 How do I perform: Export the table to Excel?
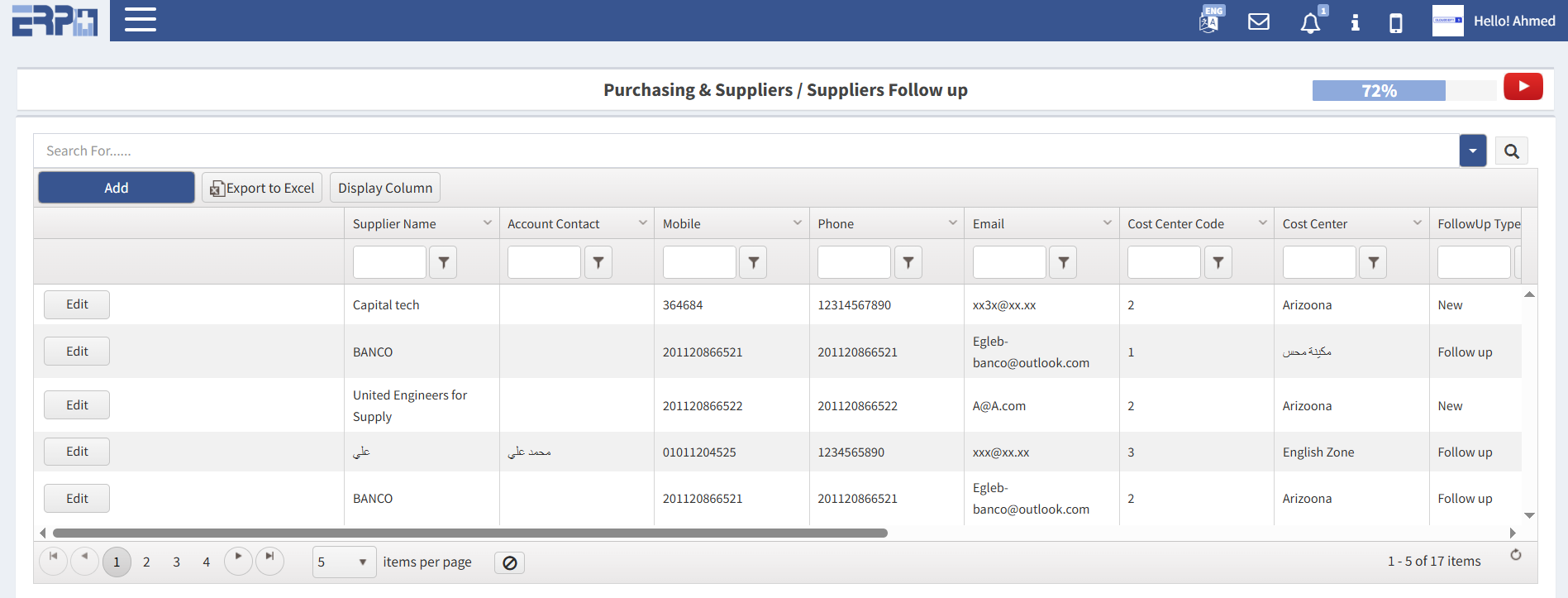[262, 188]
